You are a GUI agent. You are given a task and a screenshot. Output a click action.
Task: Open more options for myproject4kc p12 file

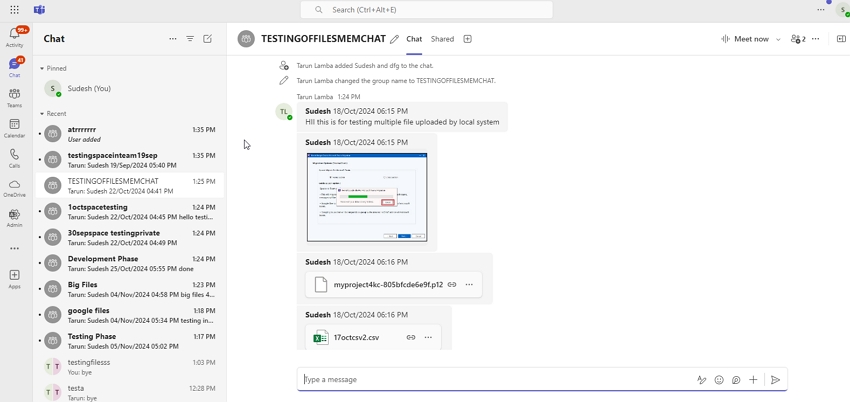(x=469, y=284)
